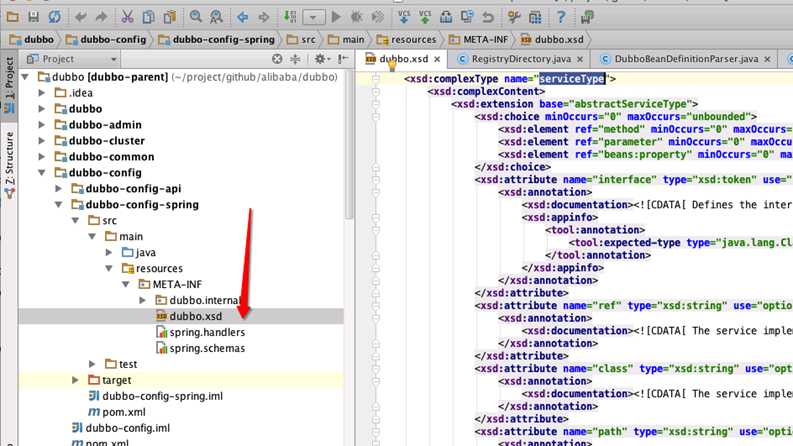Click the selected 'serviceType' text in editor
This screenshot has height=446, width=793.
572,79
